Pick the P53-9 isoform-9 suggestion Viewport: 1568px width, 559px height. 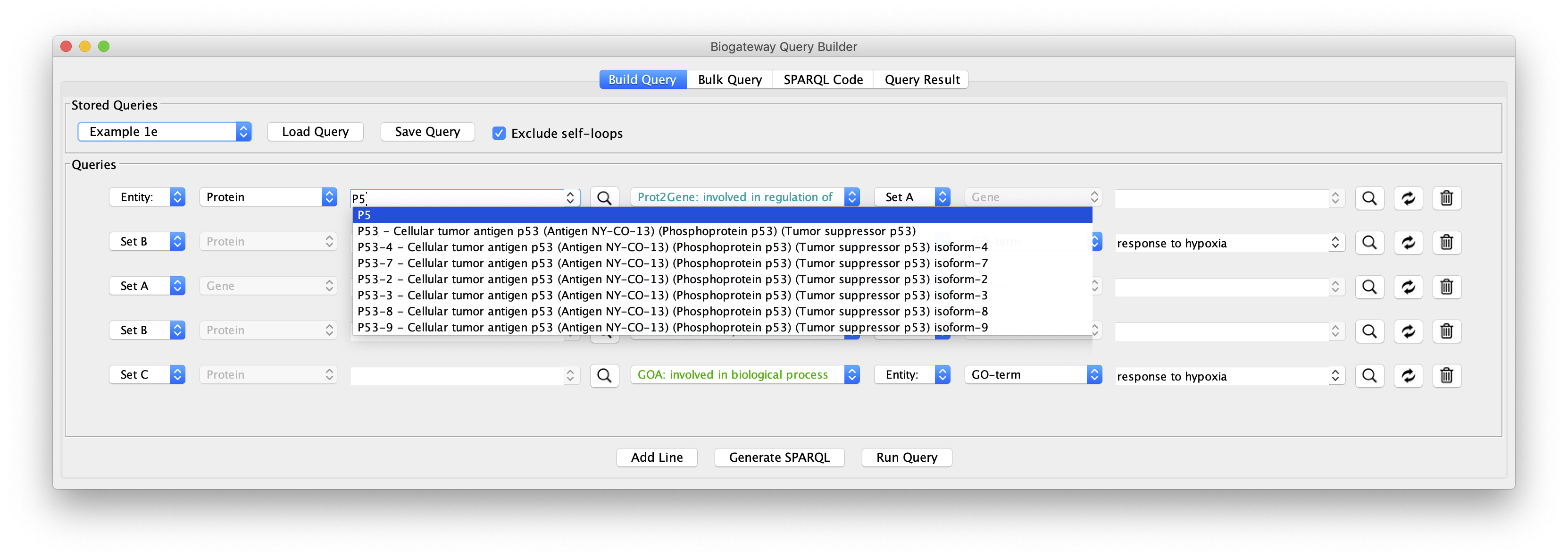(722, 327)
